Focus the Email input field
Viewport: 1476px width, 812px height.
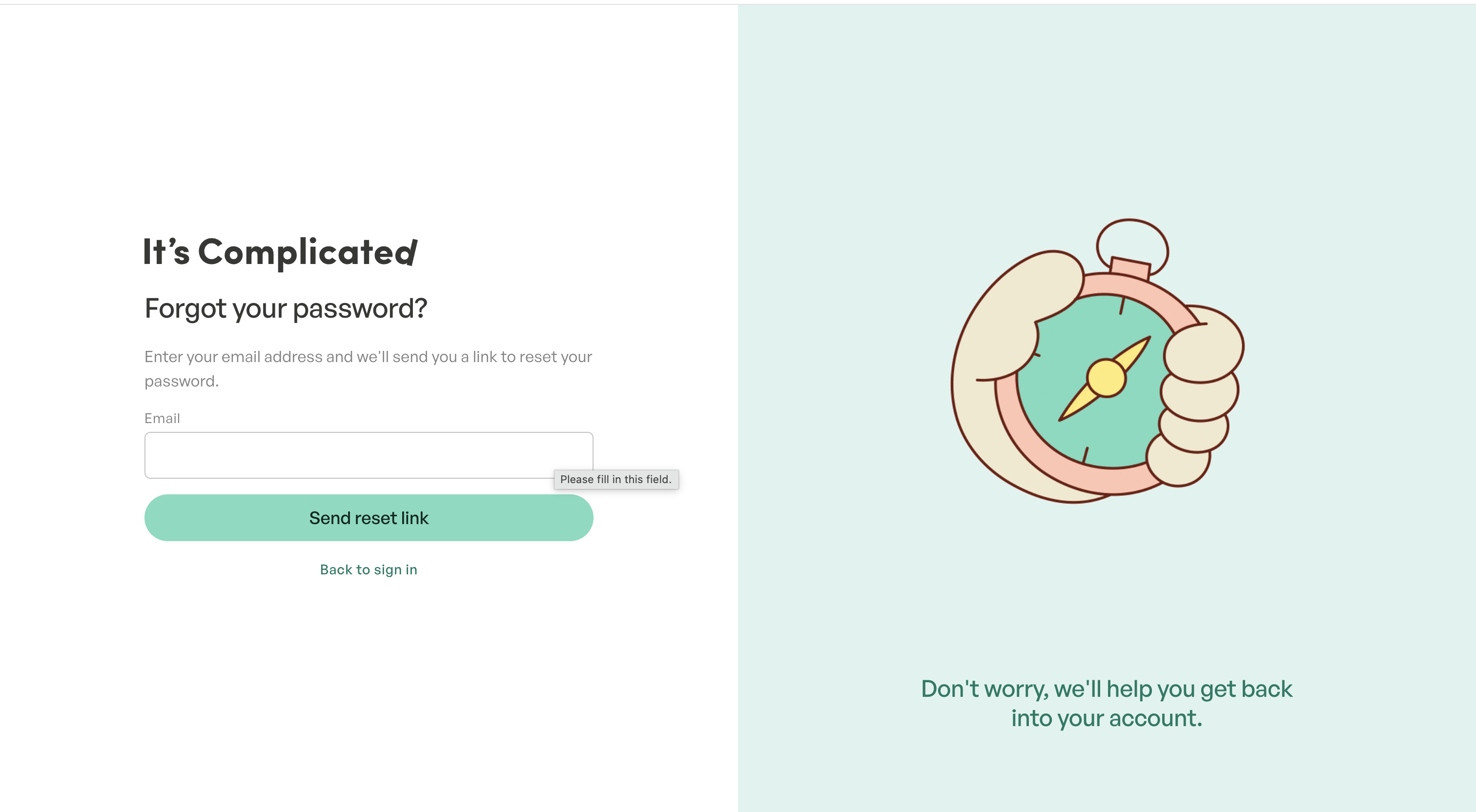[369, 455]
